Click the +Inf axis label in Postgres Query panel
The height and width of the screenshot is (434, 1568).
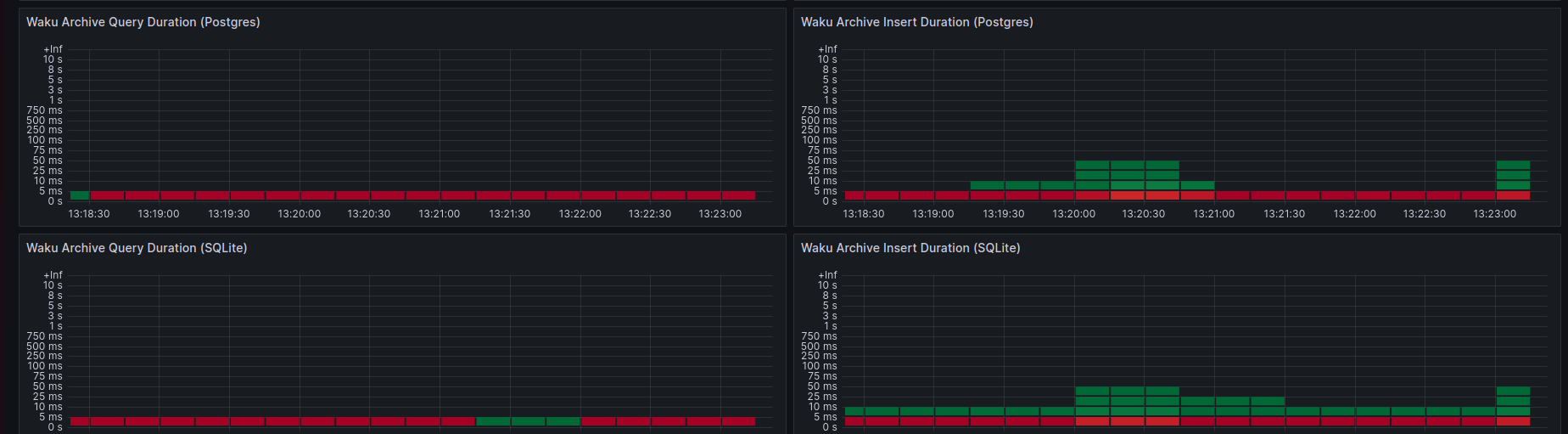click(x=53, y=49)
